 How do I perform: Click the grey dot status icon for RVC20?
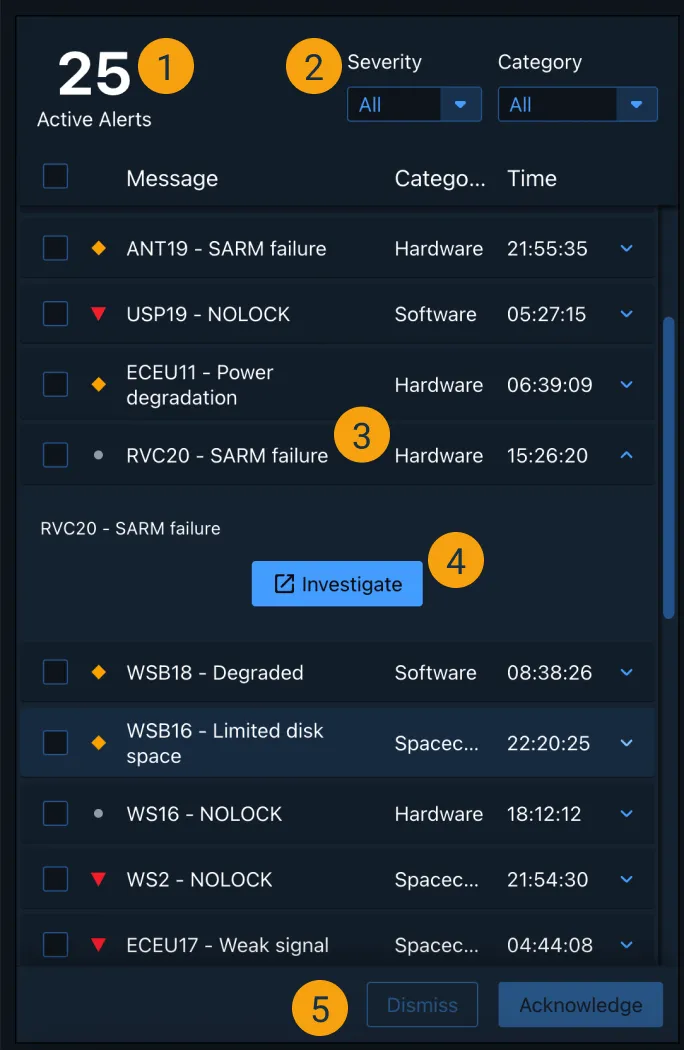(x=98, y=455)
